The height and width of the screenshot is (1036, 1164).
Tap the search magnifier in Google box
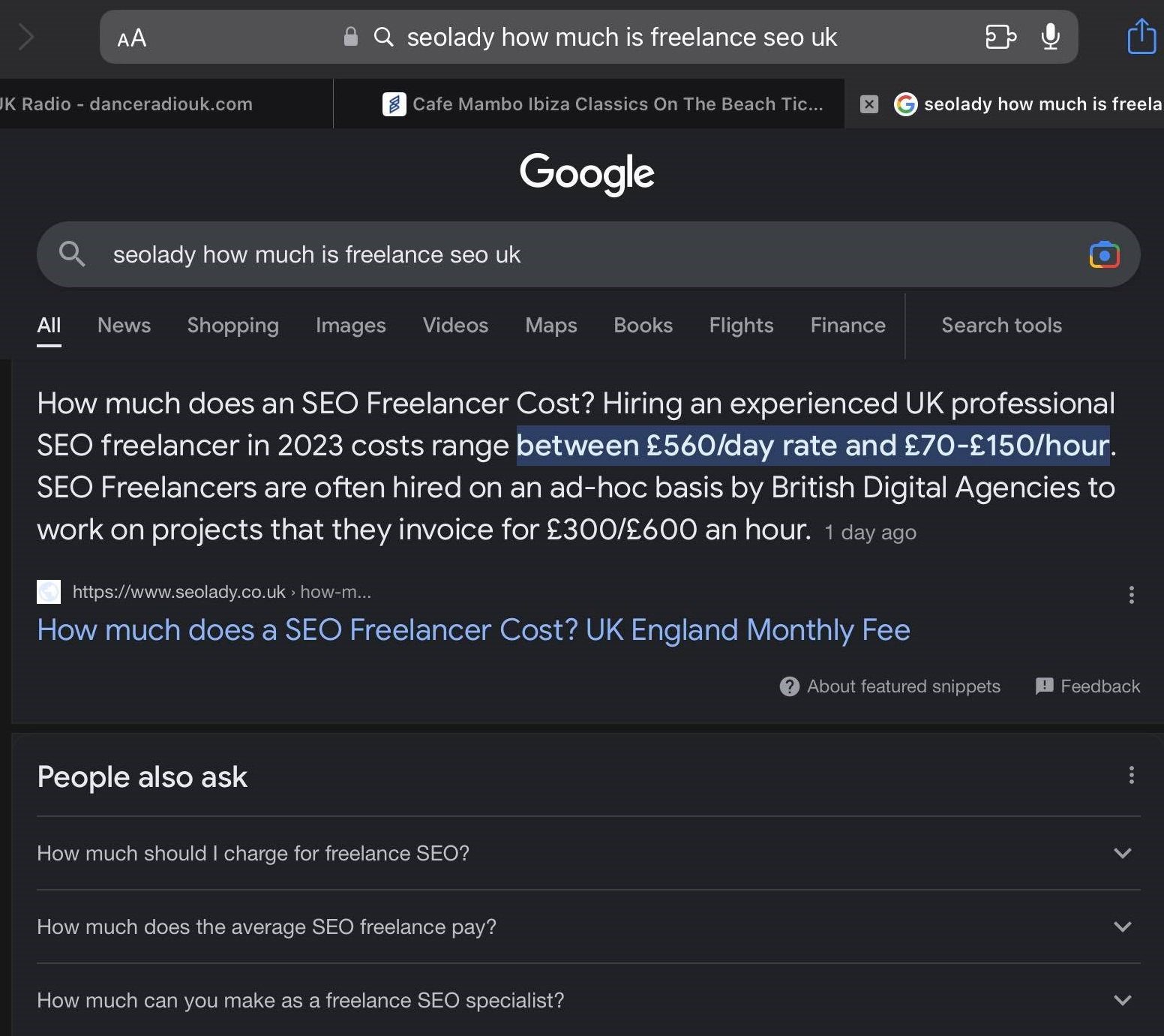click(72, 254)
